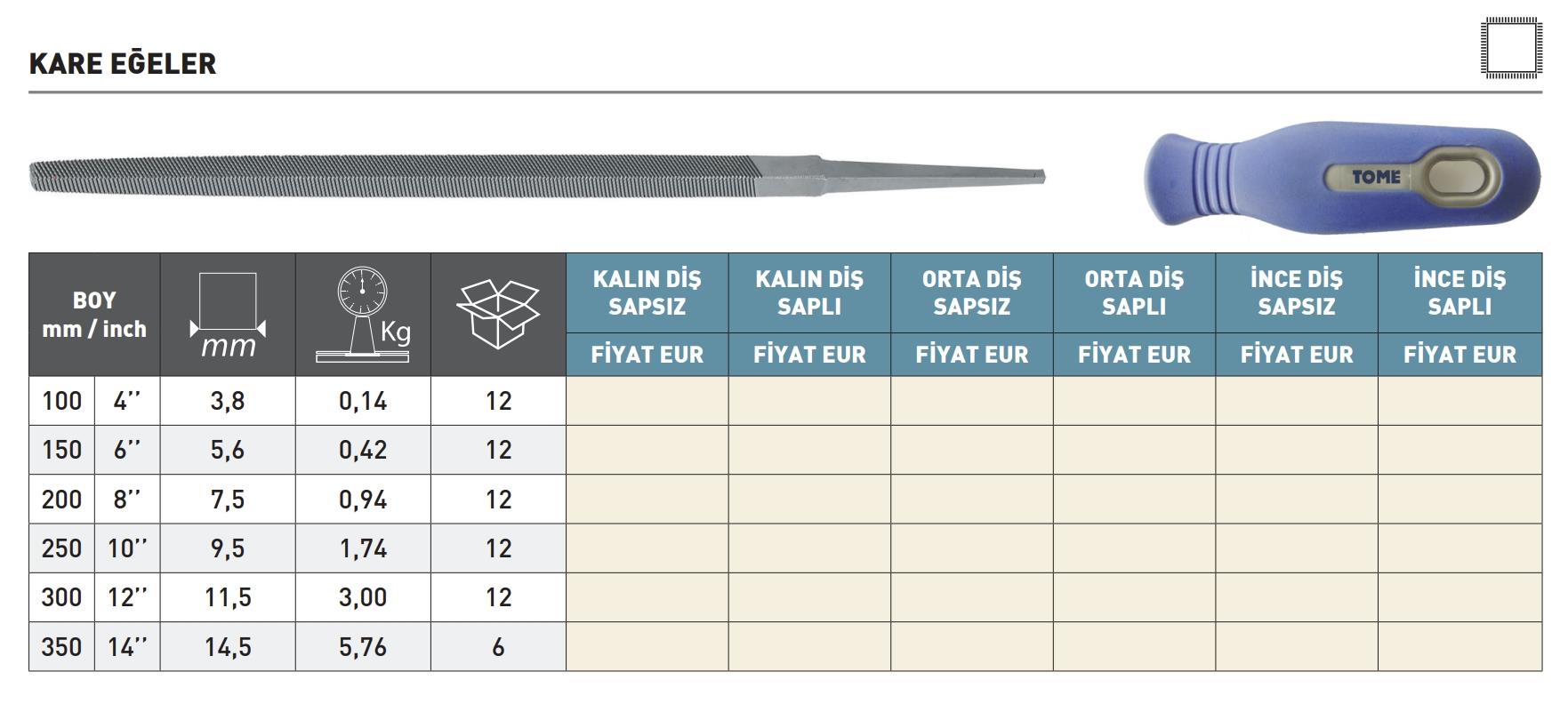This screenshot has width=1568, height=712.
Task: Click the square cross-section icon top right
Action: (x=1511, y=47)
